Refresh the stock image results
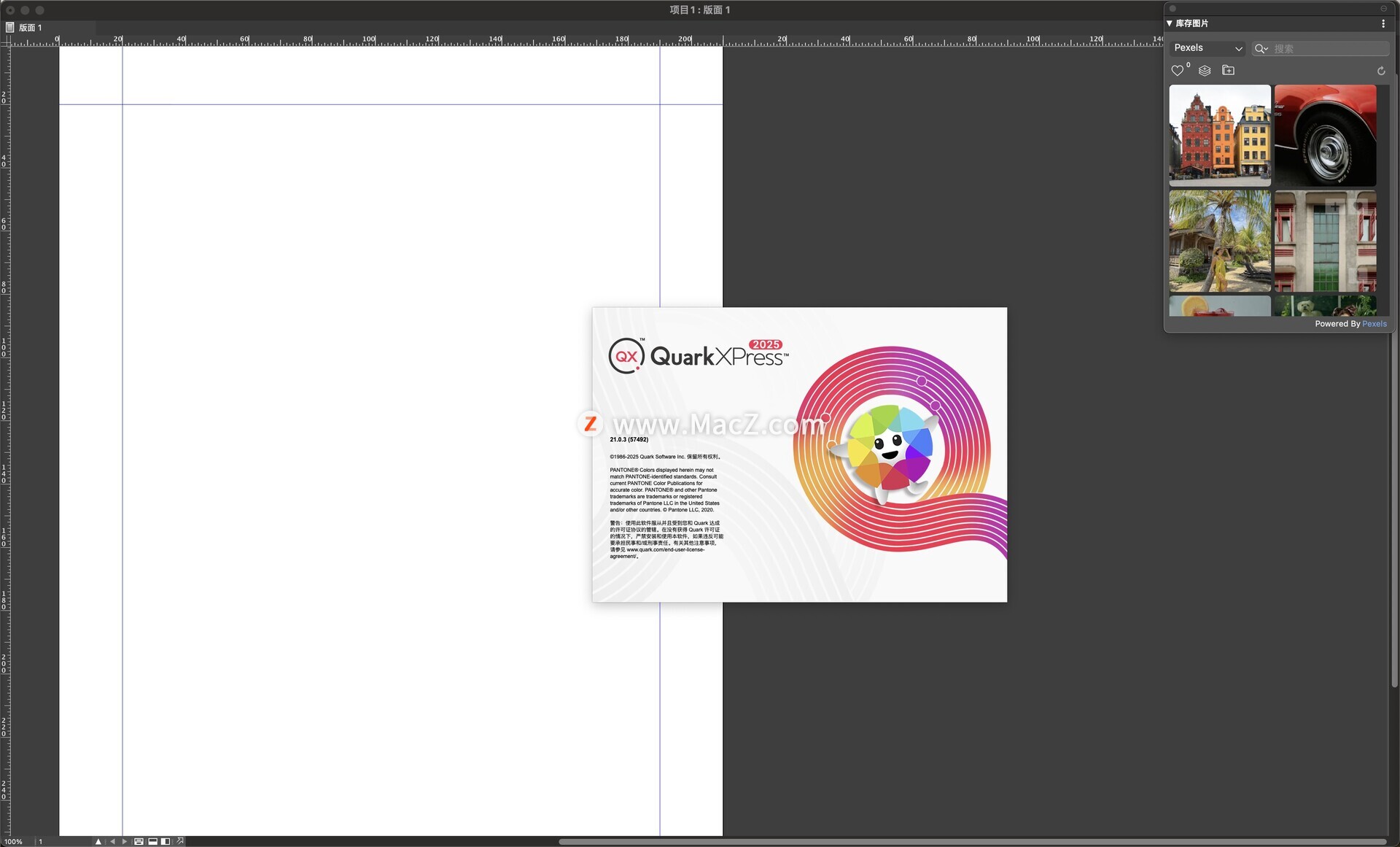The image size is (1400, 847). pos(1381,71)
